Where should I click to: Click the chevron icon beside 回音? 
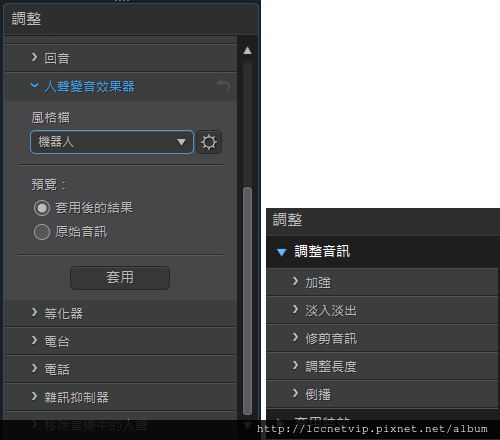(34, 57)
